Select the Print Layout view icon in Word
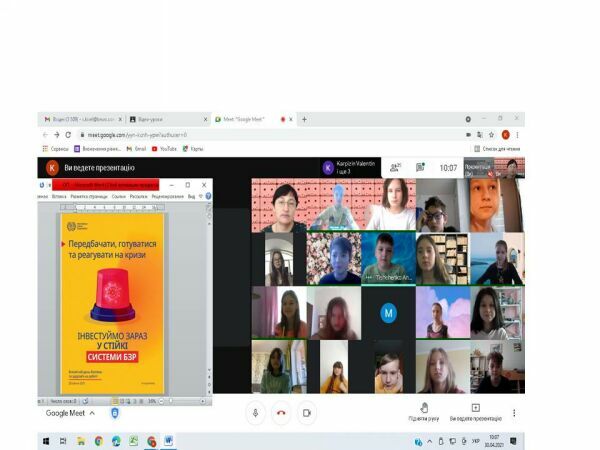This screenshot has height=450, width=600. pyautogui.click(x=115, y=401)
